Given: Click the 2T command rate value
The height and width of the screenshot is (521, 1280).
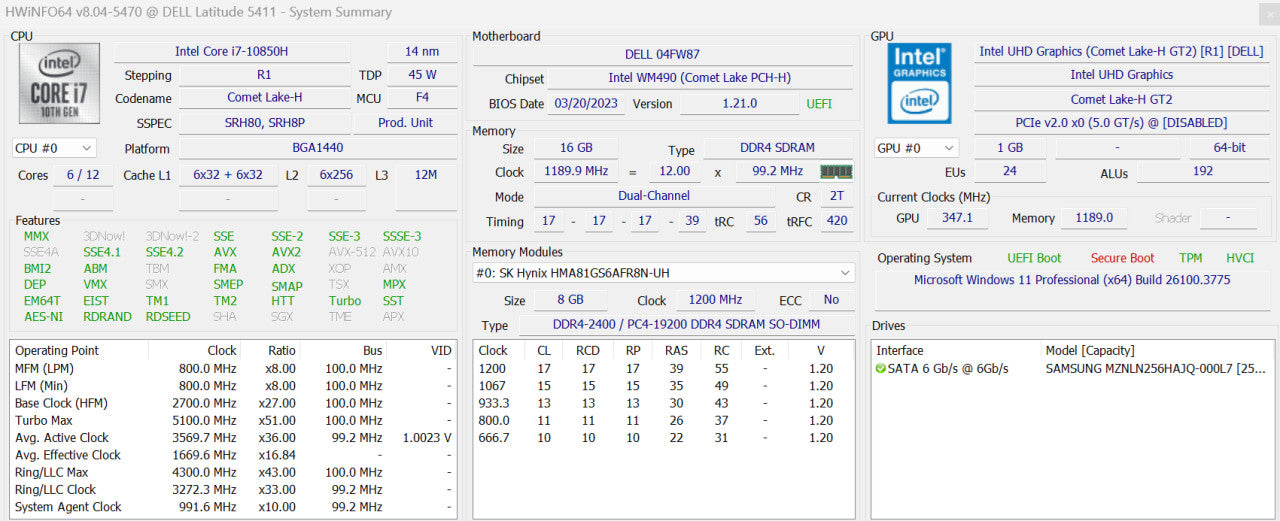Looking at the screenshot, I should [837, 196].
